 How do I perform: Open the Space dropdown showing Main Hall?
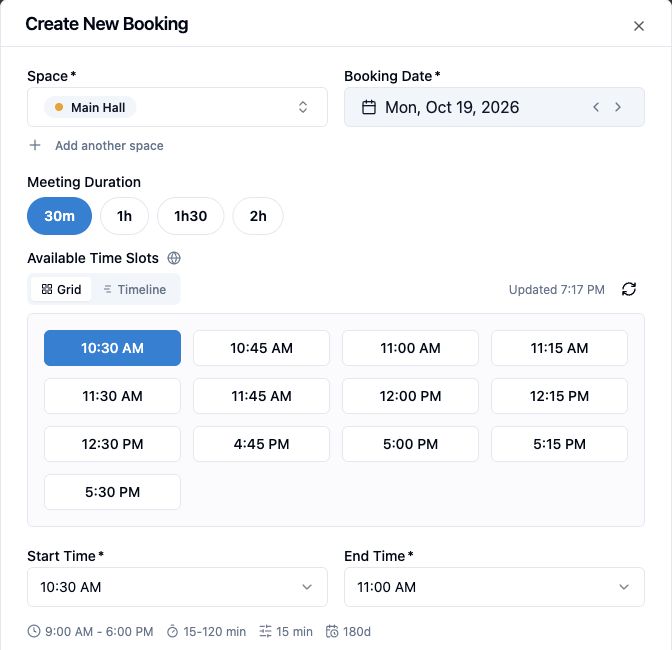(177, 107)
